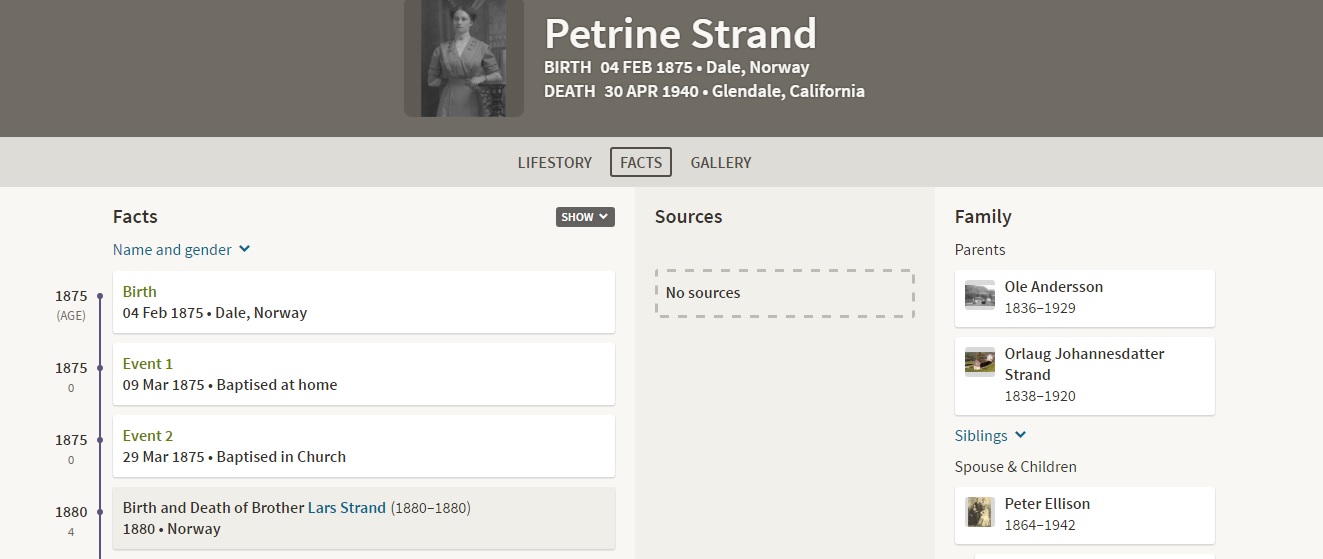Open Event 1 Baptised at home
Viewport: 1323px width, 559px height.
(x=364, y=374)
